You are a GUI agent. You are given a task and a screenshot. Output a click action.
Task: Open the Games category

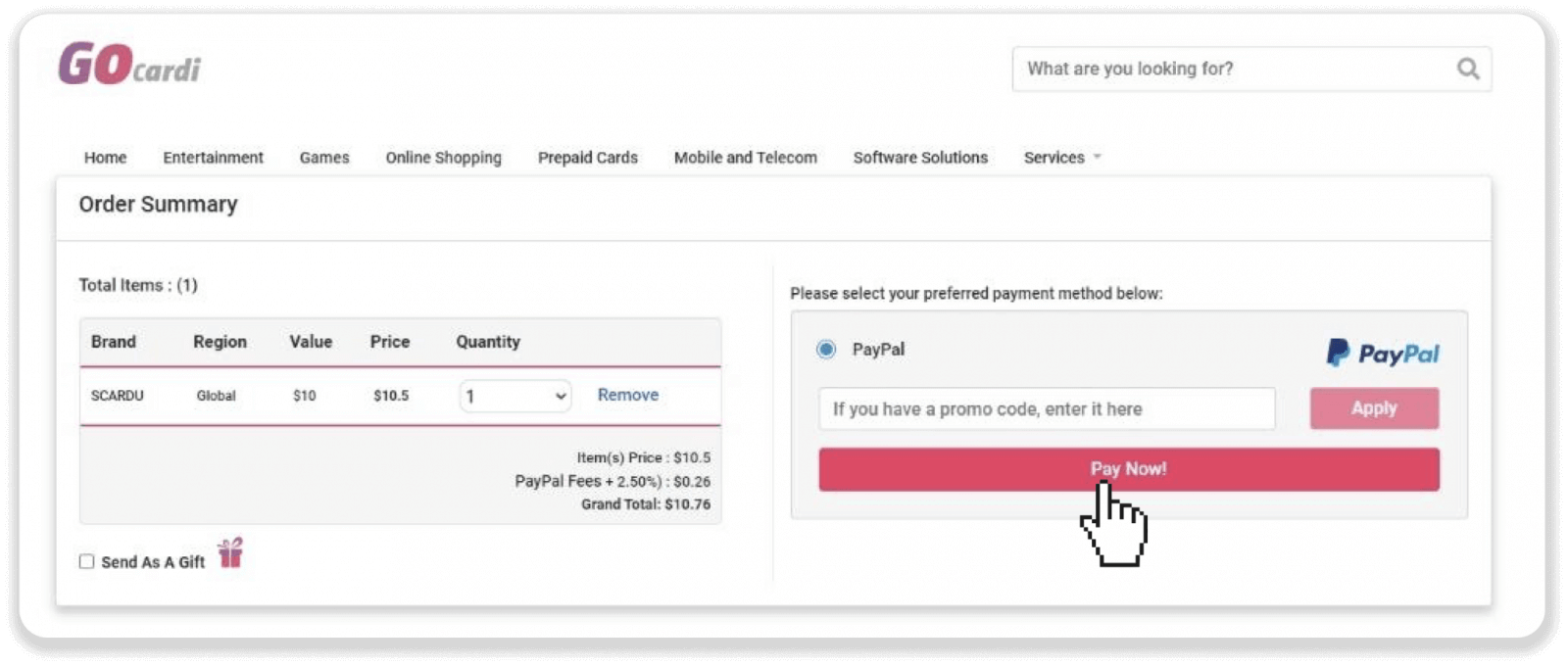click(324, 158)
